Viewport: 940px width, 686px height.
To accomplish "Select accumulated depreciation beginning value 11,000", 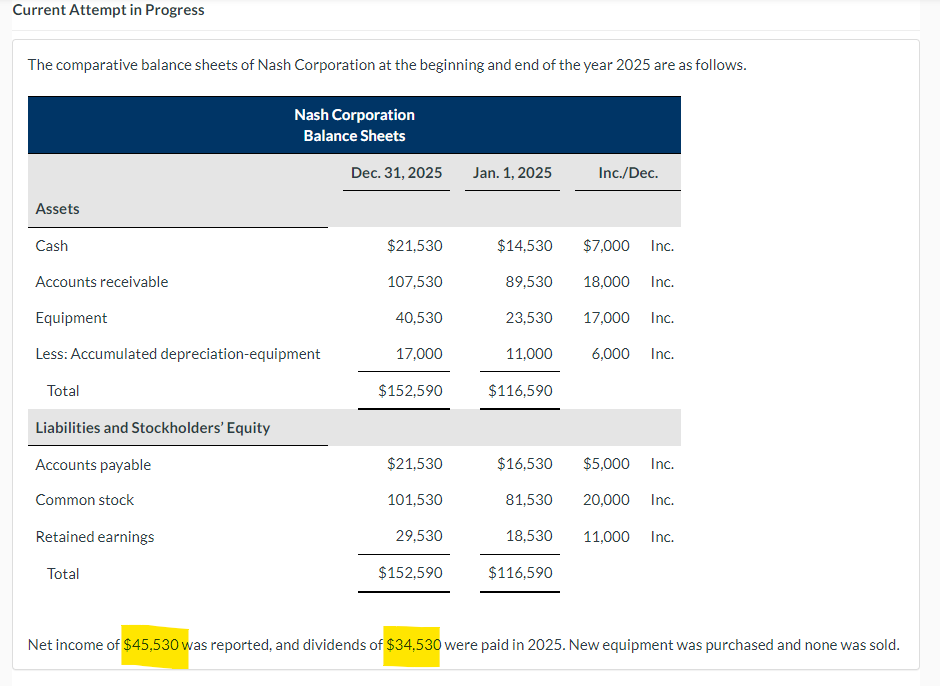I will (529, 354).
